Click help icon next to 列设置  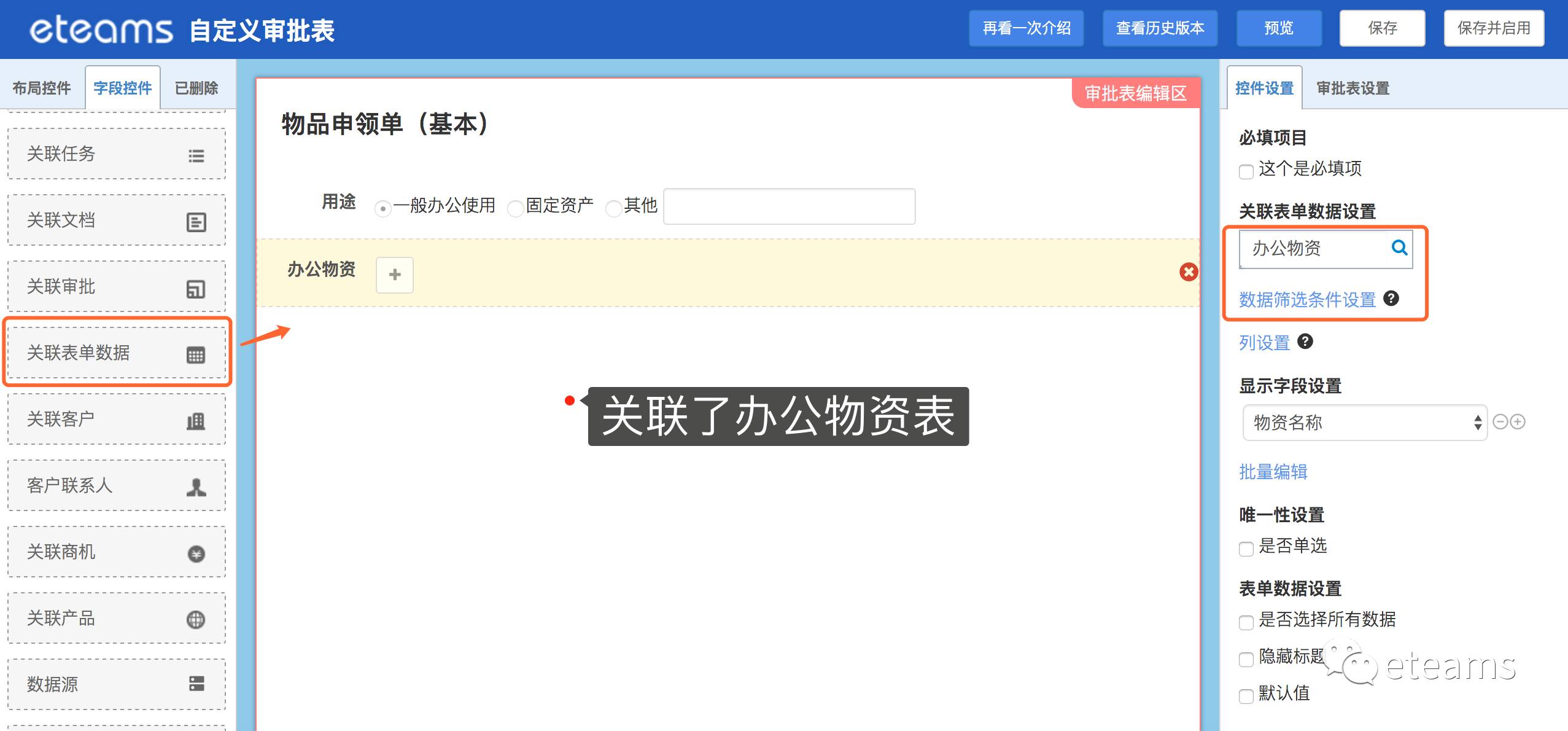(x=1305, y=342)
